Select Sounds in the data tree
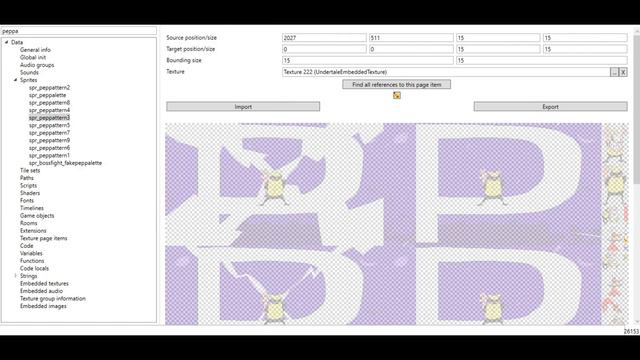640x360 pixels. coord(29,72)
